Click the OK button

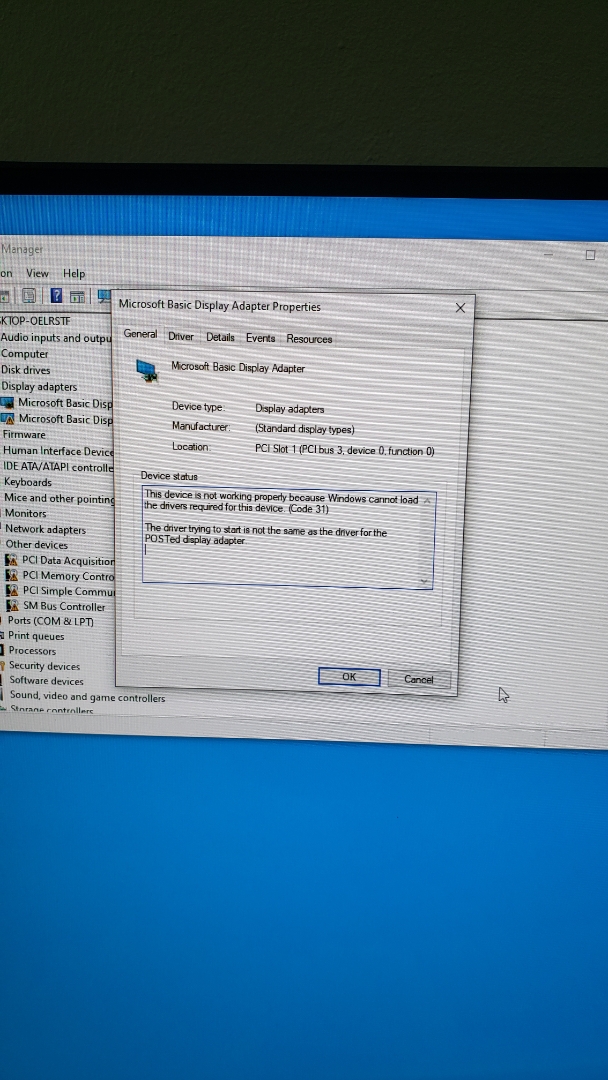tap(349, 677)
